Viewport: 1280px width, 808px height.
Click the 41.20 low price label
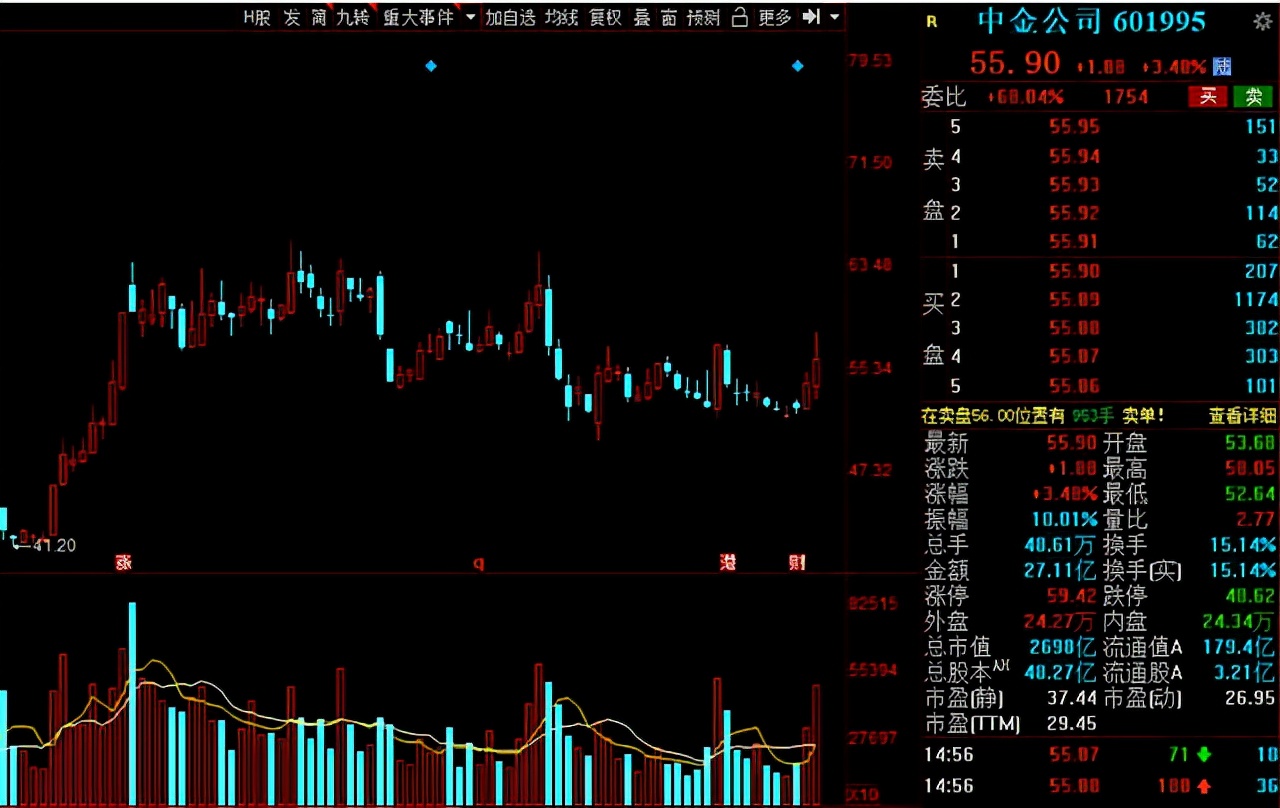click(x=54, y=546)
